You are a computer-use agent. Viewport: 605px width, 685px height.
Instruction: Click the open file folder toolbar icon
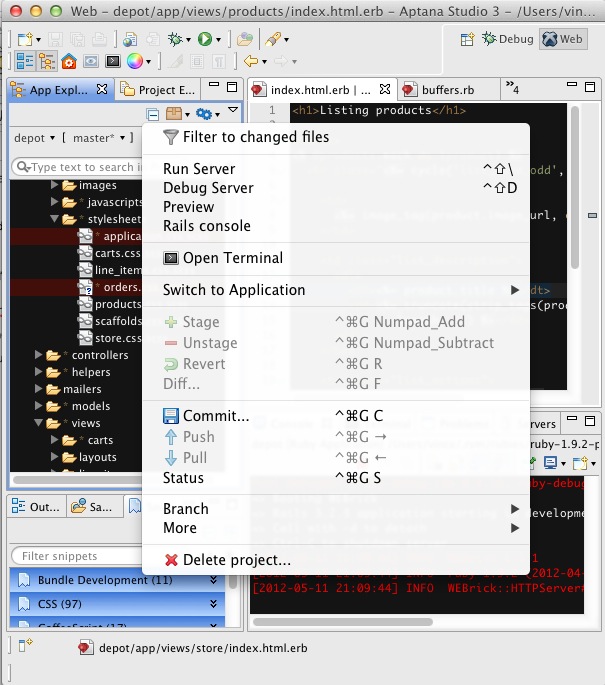[245, 39]
